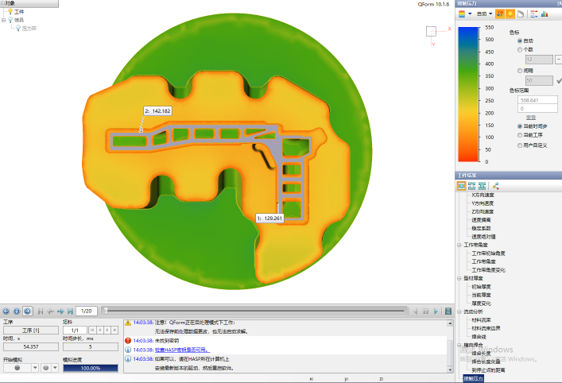Open the HASP key check hyperlink in the log

pyautogui.click(x=182, y=350)
